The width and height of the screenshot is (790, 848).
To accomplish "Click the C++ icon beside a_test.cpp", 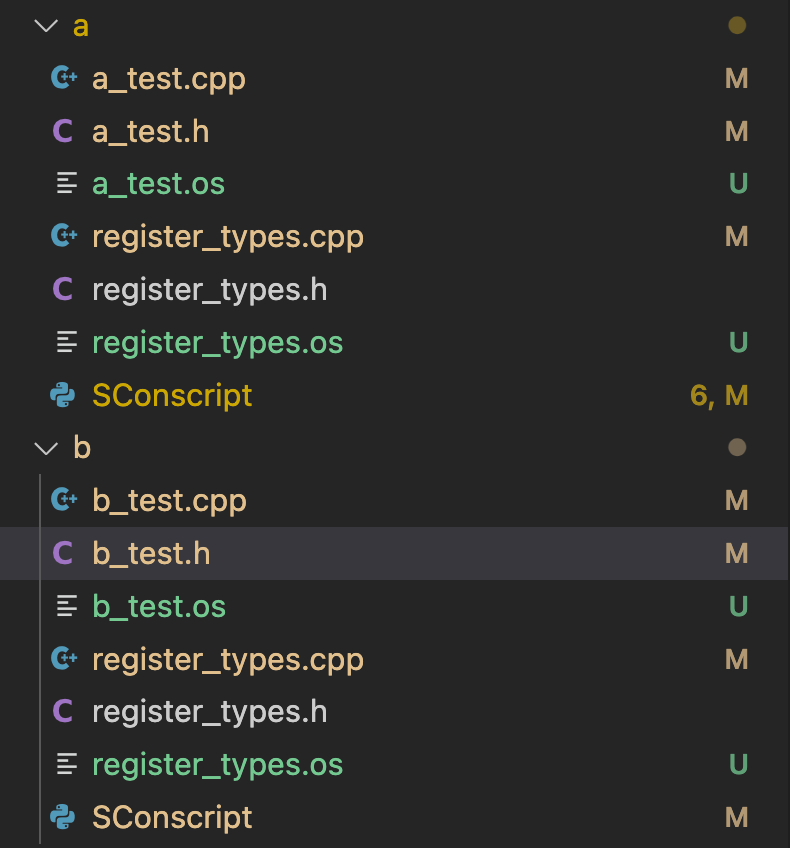I will pos(64,78).
